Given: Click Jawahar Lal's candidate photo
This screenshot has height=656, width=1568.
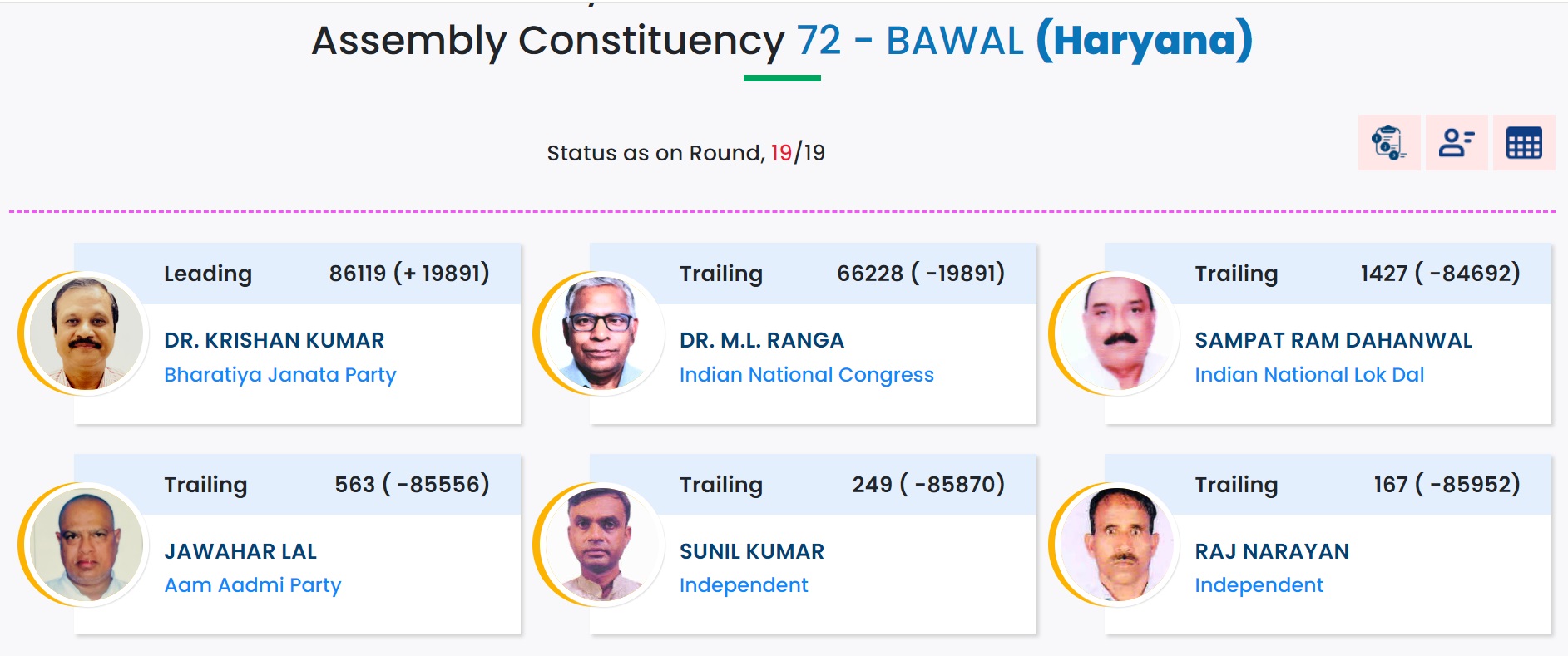Looking at the screenshot, I should coord(87,544).
